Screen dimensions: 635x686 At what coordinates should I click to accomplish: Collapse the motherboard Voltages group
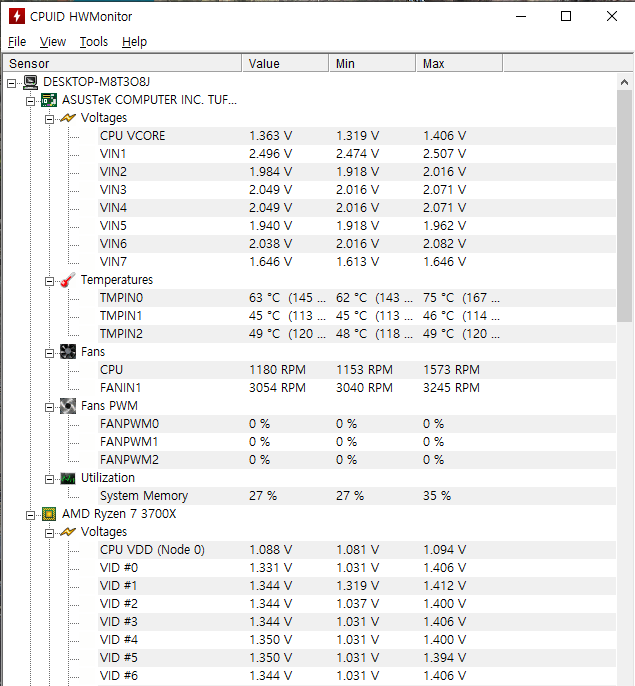point(49,119)
